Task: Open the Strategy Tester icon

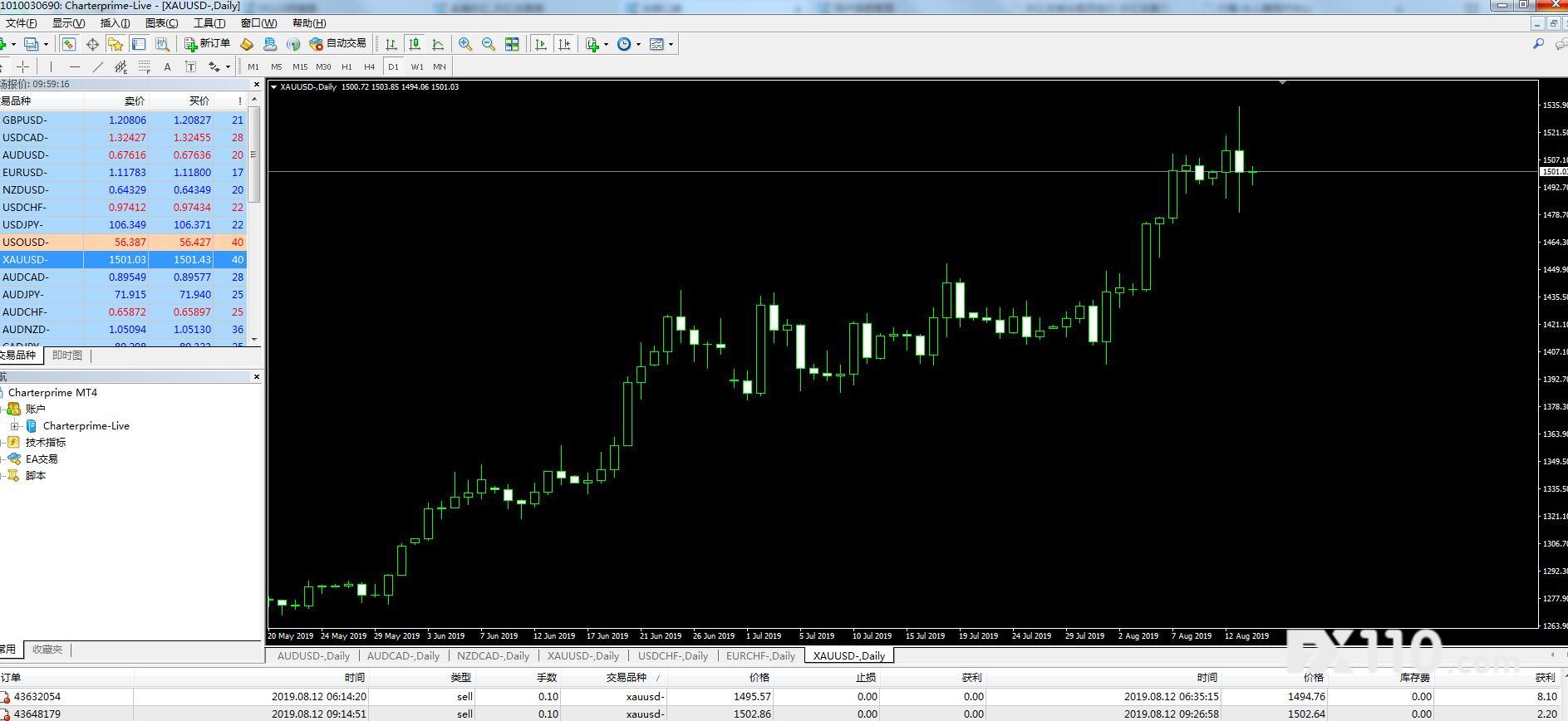Action: click(162, 44)
